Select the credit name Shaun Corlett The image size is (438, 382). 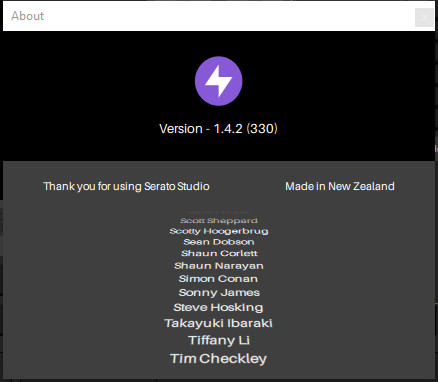[x=219, y=253]
